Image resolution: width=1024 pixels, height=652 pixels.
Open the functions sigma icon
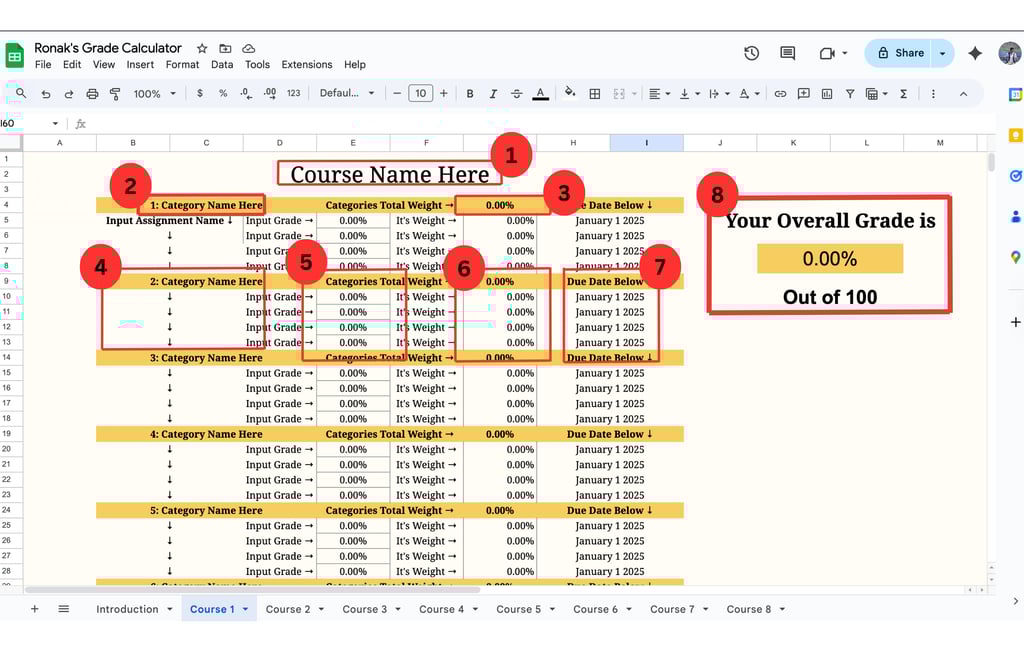point(904,94)
